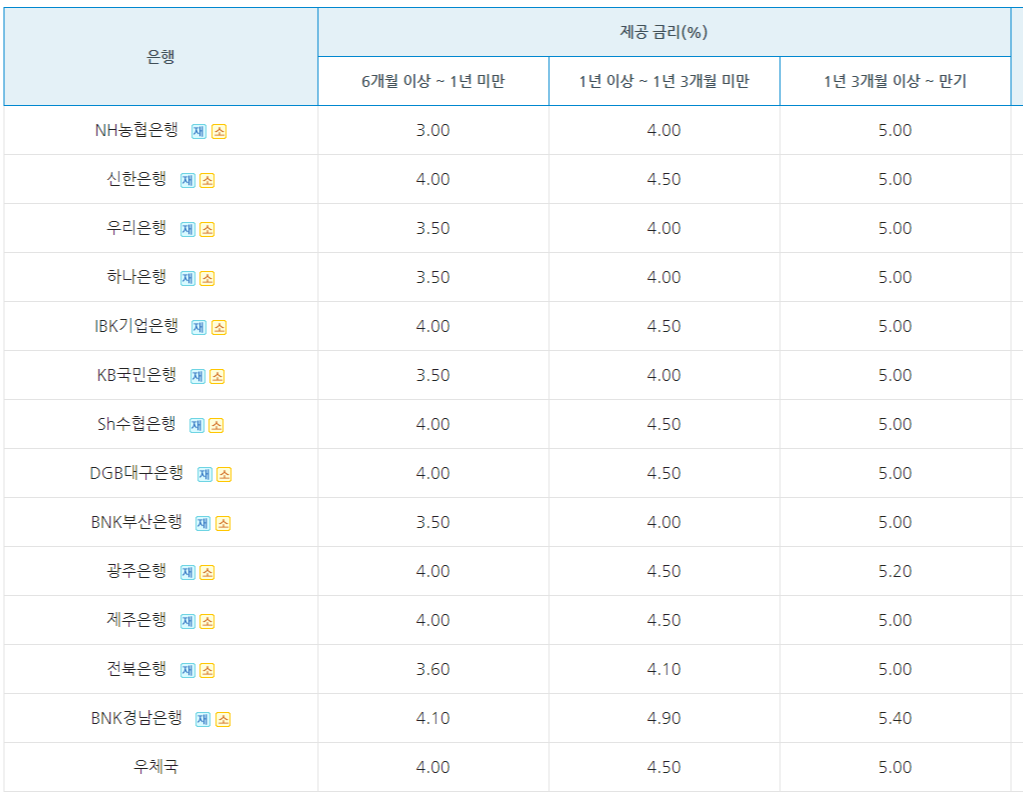
Task: Select the NH농협은행 bank name
Action: click(136, 130)
